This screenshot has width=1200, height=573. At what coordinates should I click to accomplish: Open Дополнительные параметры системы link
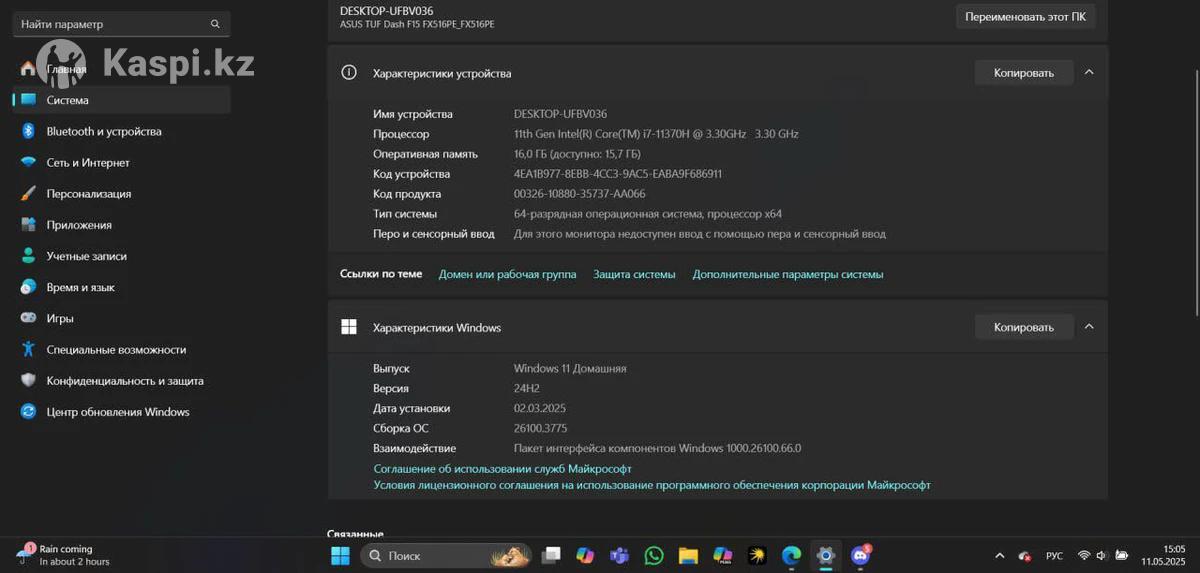[788, 274]
